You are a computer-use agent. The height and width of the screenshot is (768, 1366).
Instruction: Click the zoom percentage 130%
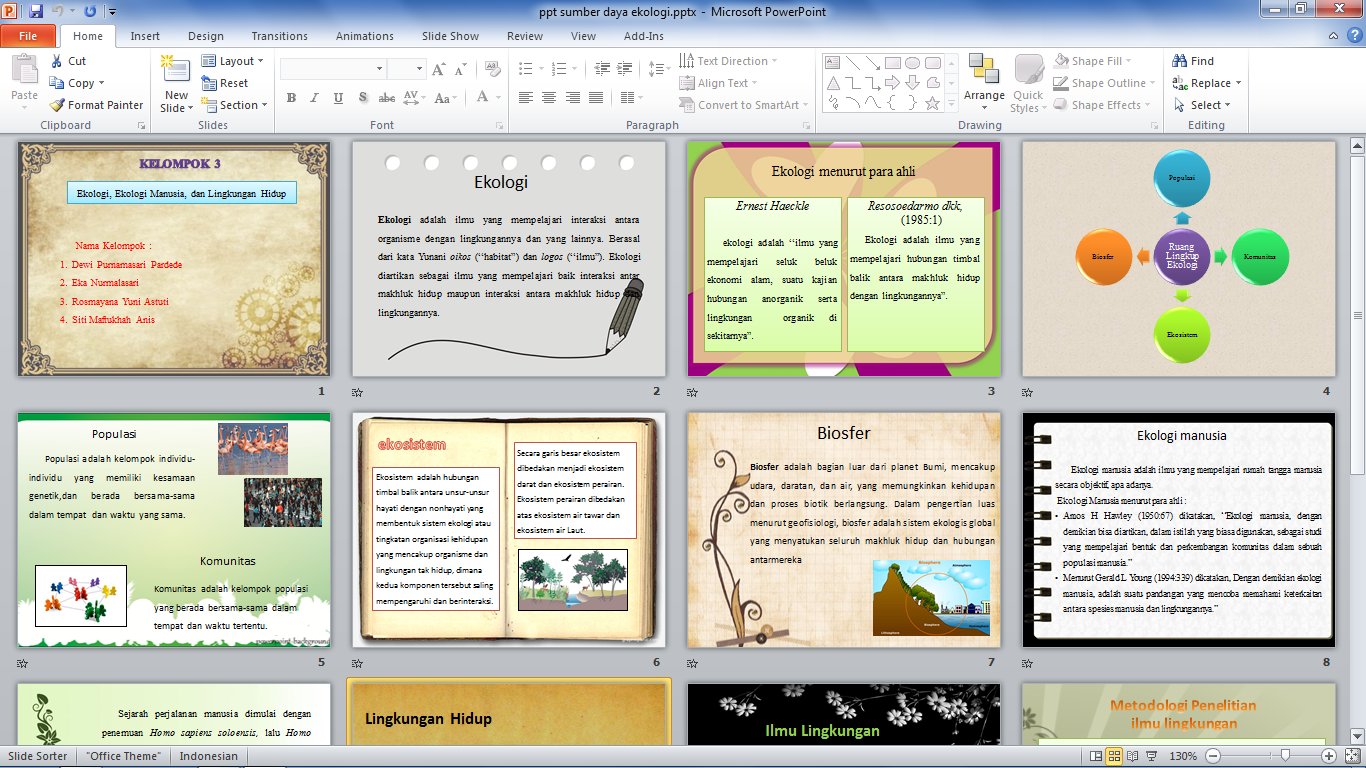1183,756
